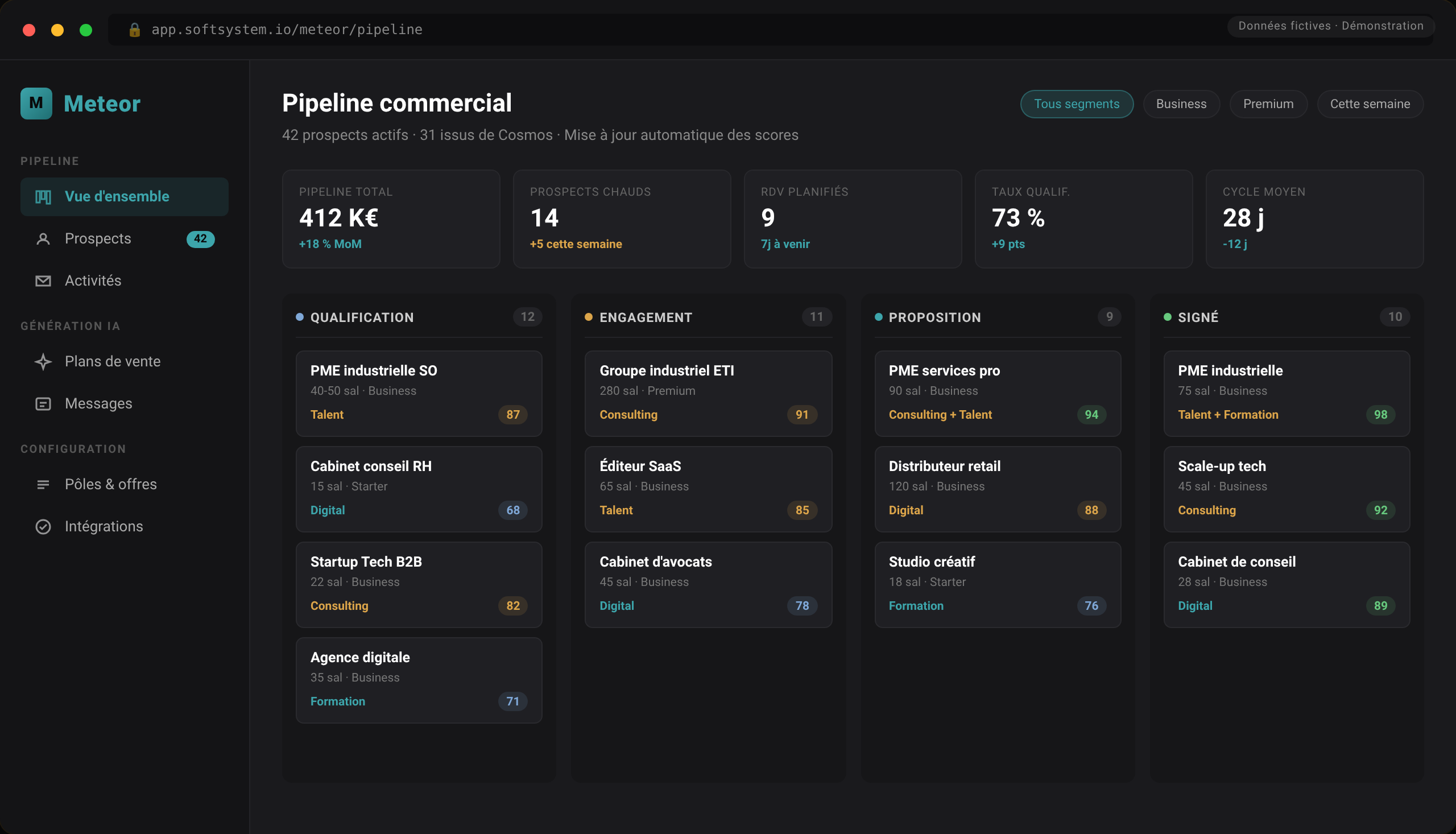
Task: Click the Vue d'ensemble board icon
Action: pyautogui.click(x=43, y=196)
